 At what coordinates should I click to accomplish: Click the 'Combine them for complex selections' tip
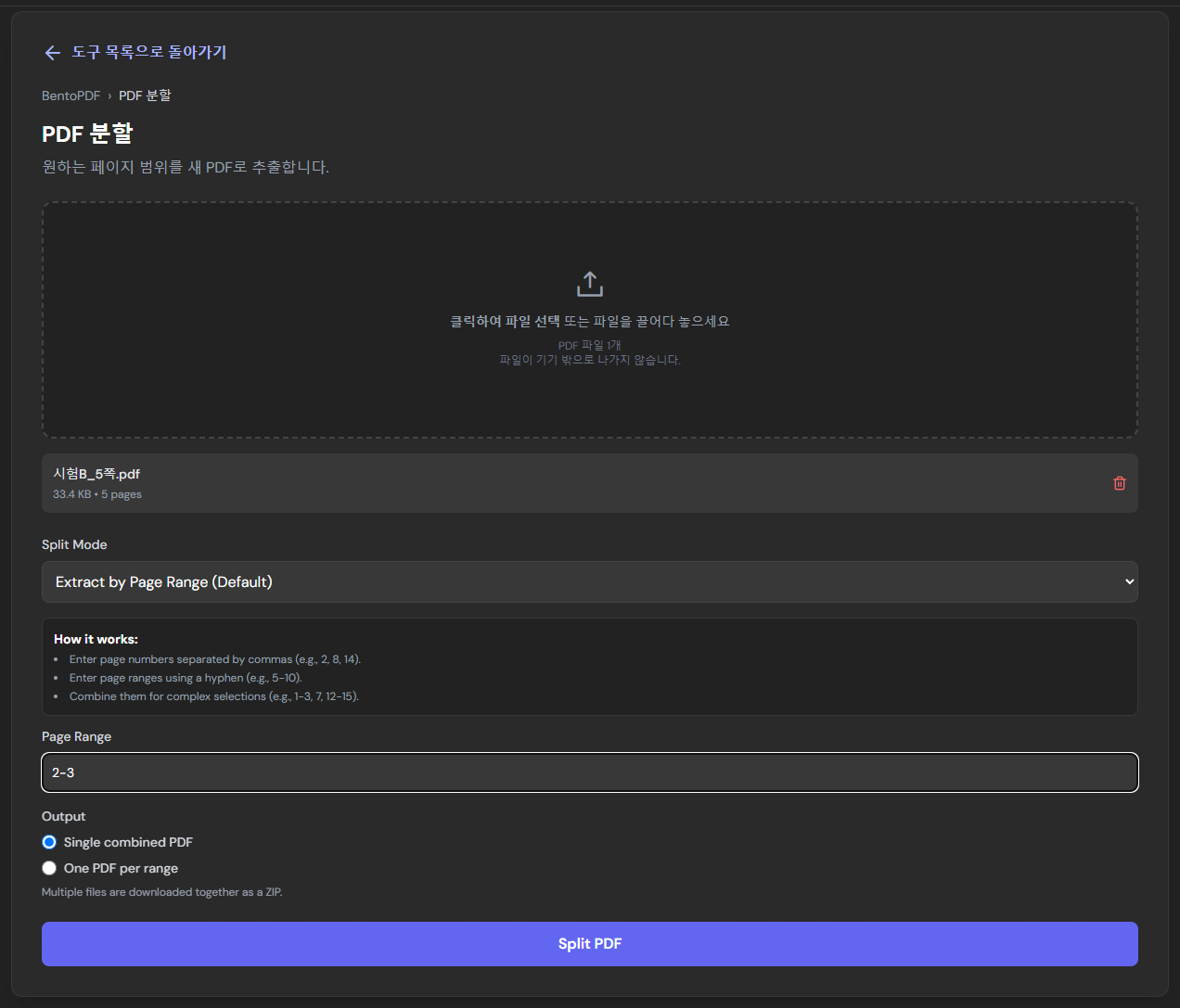coord(214,696)
